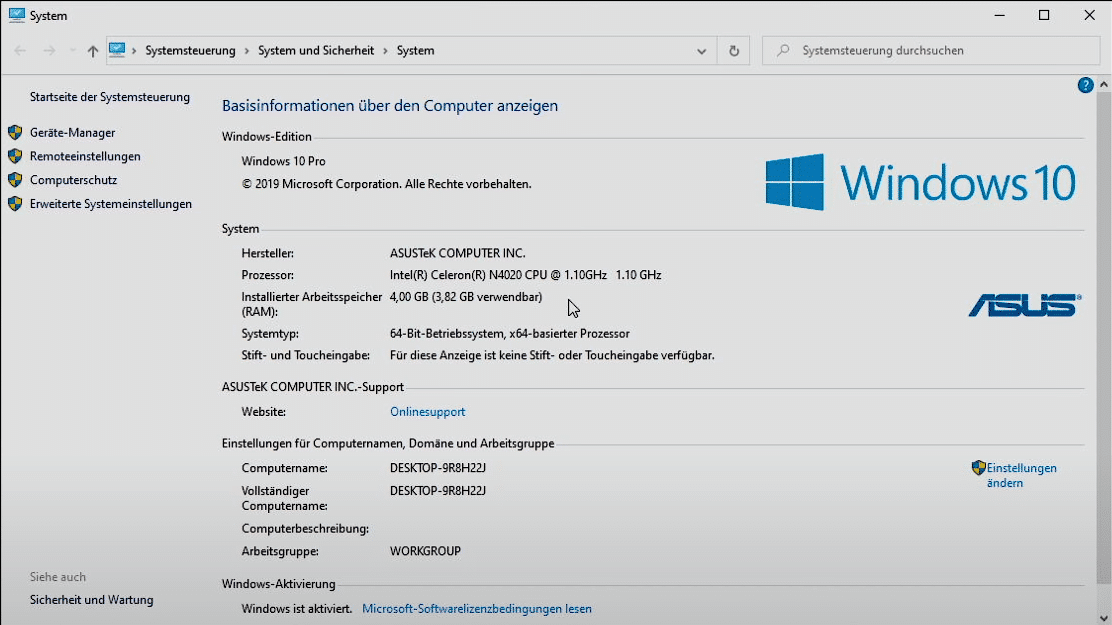Expand chevron after System und Sicherheit breadcrumb
The image size is (1112, 625).
386,51
